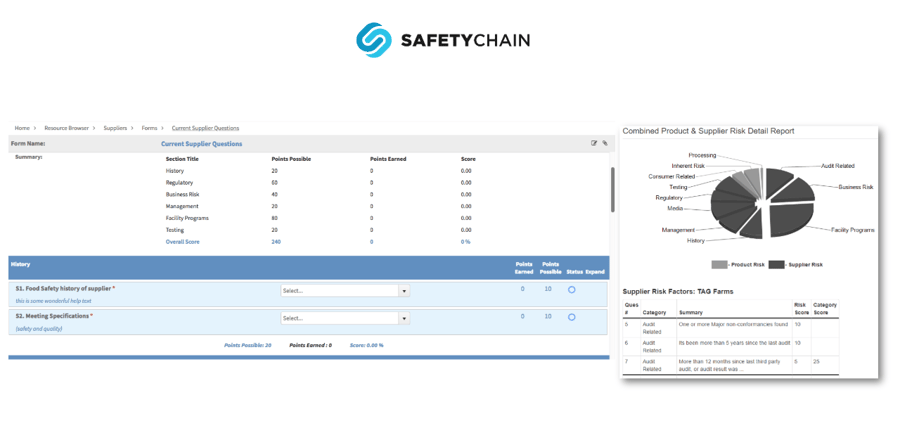Select the Facility Programs summary row title
The height and width of the screenshot is (437, 900).
pyautogui.click(x=187, y=218)
